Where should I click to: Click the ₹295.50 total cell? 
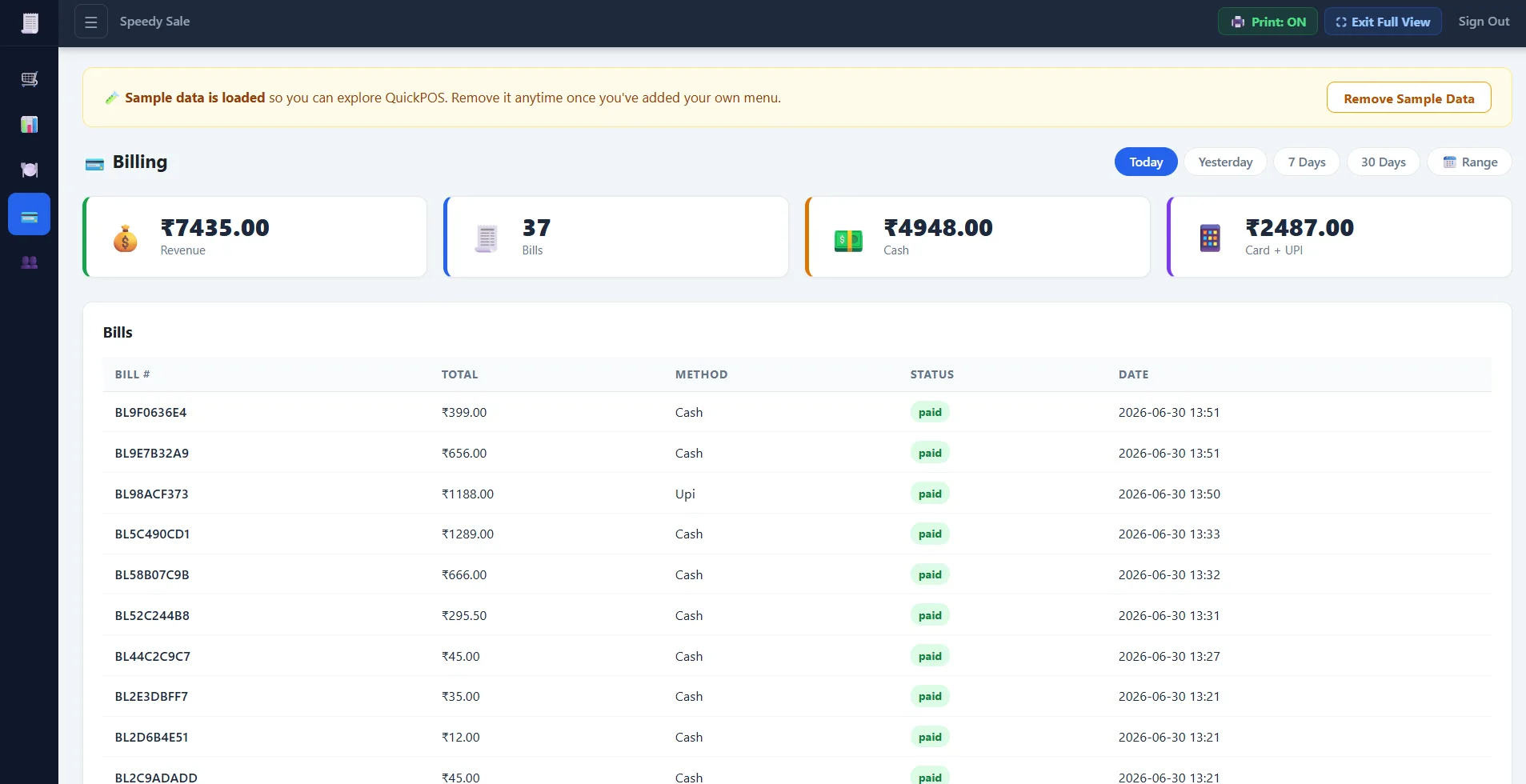point(464,616)
